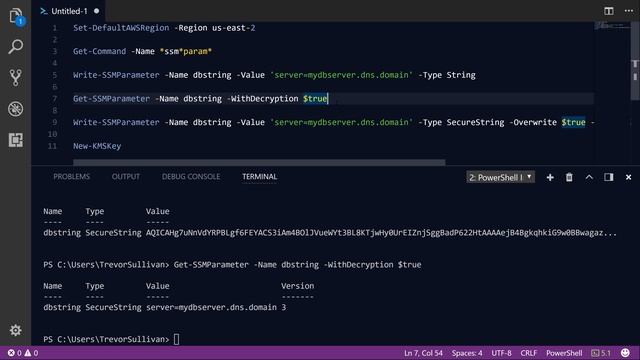The image size is (640, 360).
Task: Click line number 1 in gutter
Action: pos(55,28)
